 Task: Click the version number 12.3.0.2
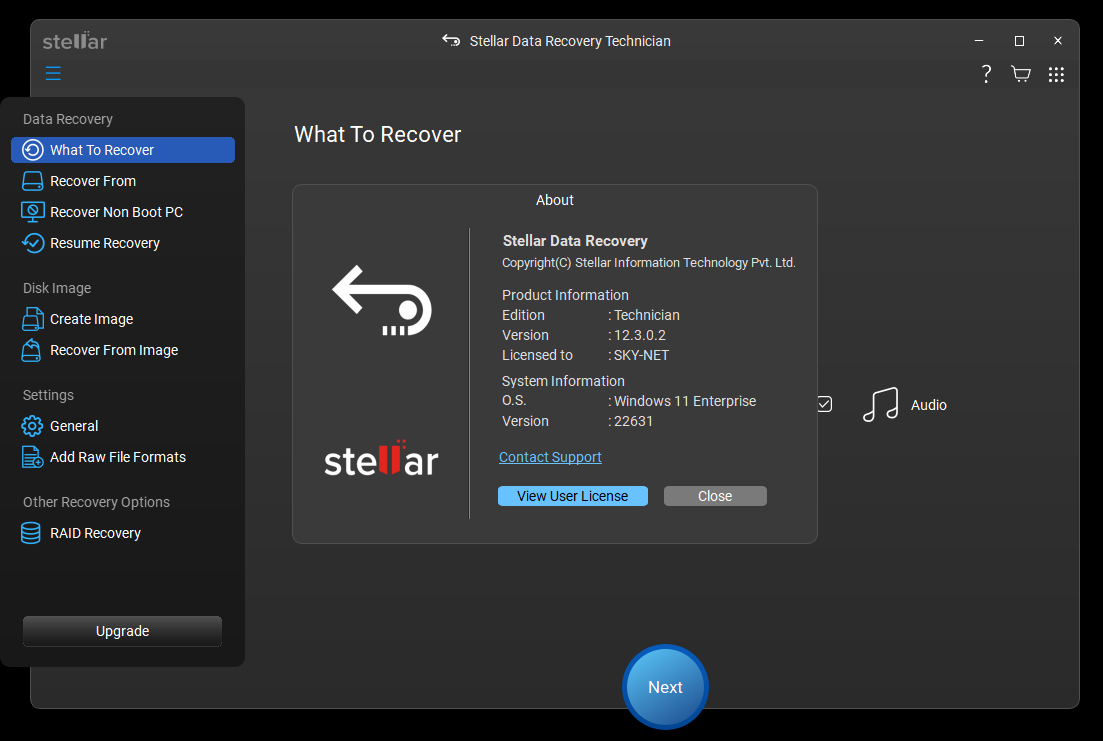tap(639, 335)
